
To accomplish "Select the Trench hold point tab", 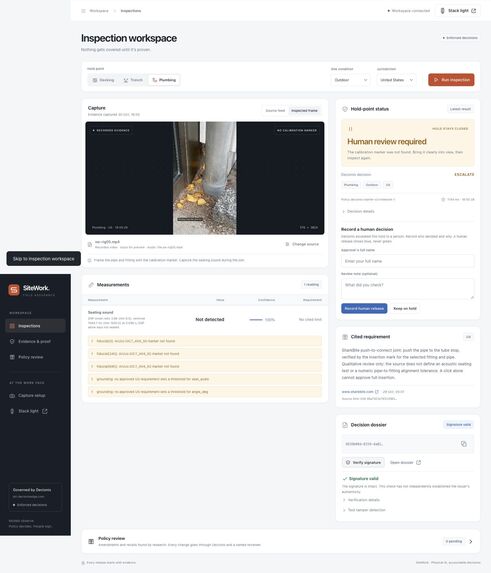I will coord(133,80).
